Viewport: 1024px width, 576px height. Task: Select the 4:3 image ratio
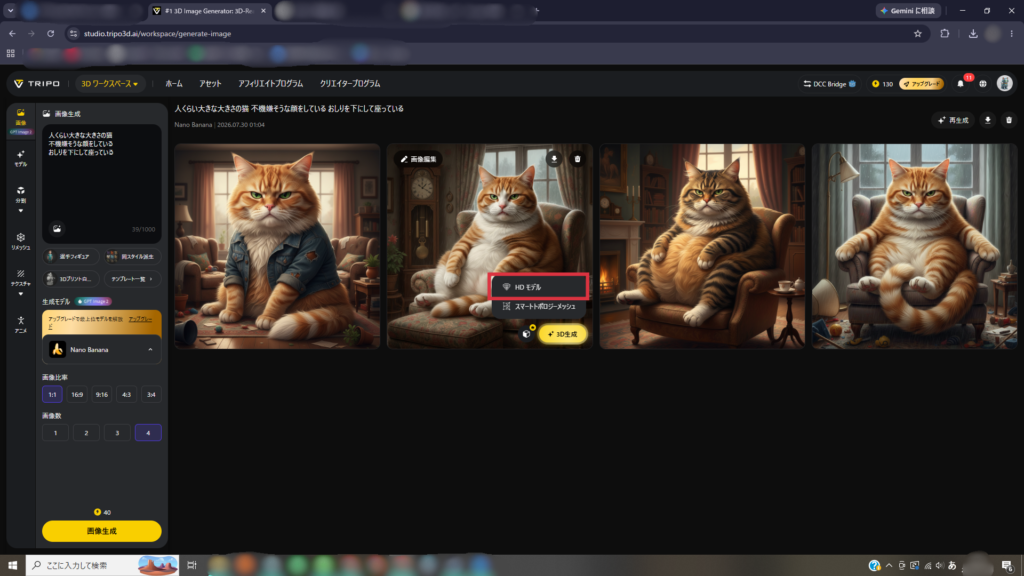[127, 394]
